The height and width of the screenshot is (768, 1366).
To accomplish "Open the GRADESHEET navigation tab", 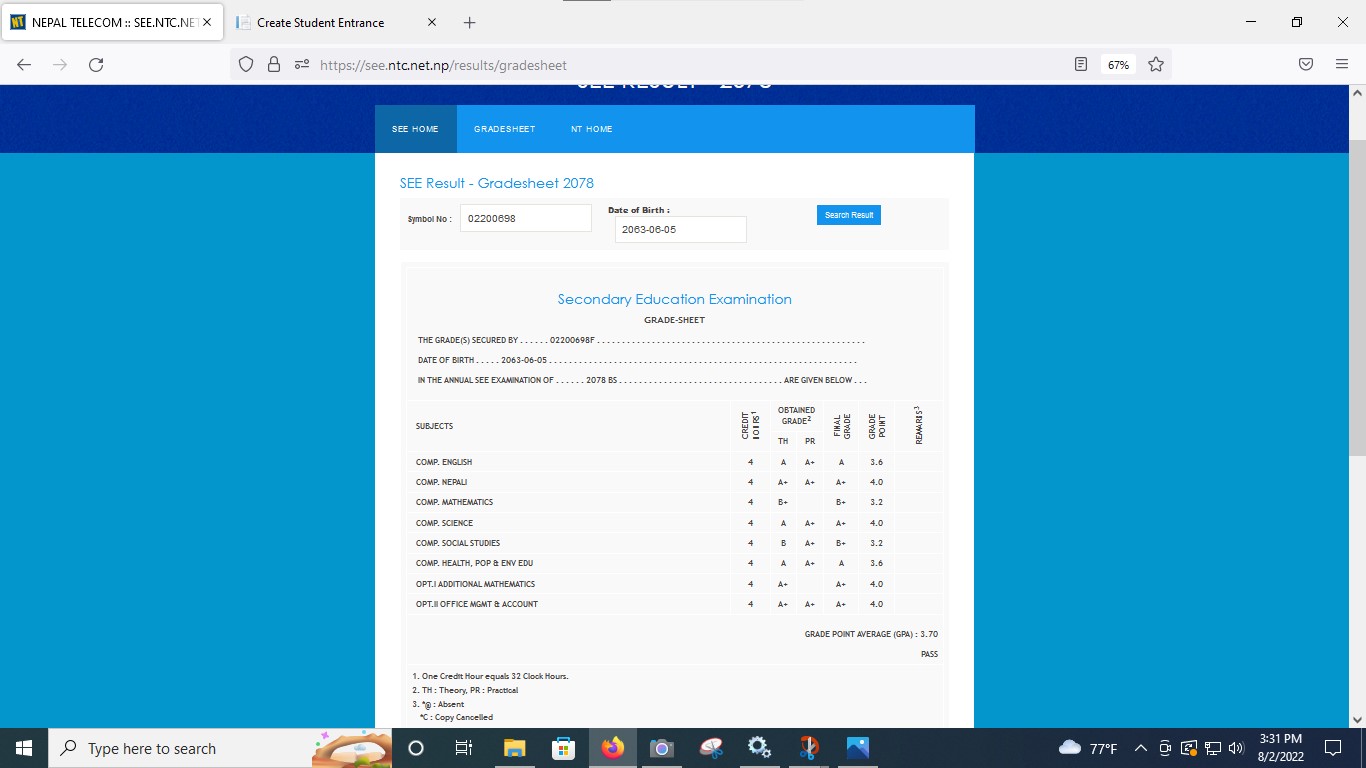I will coord(504,129).
